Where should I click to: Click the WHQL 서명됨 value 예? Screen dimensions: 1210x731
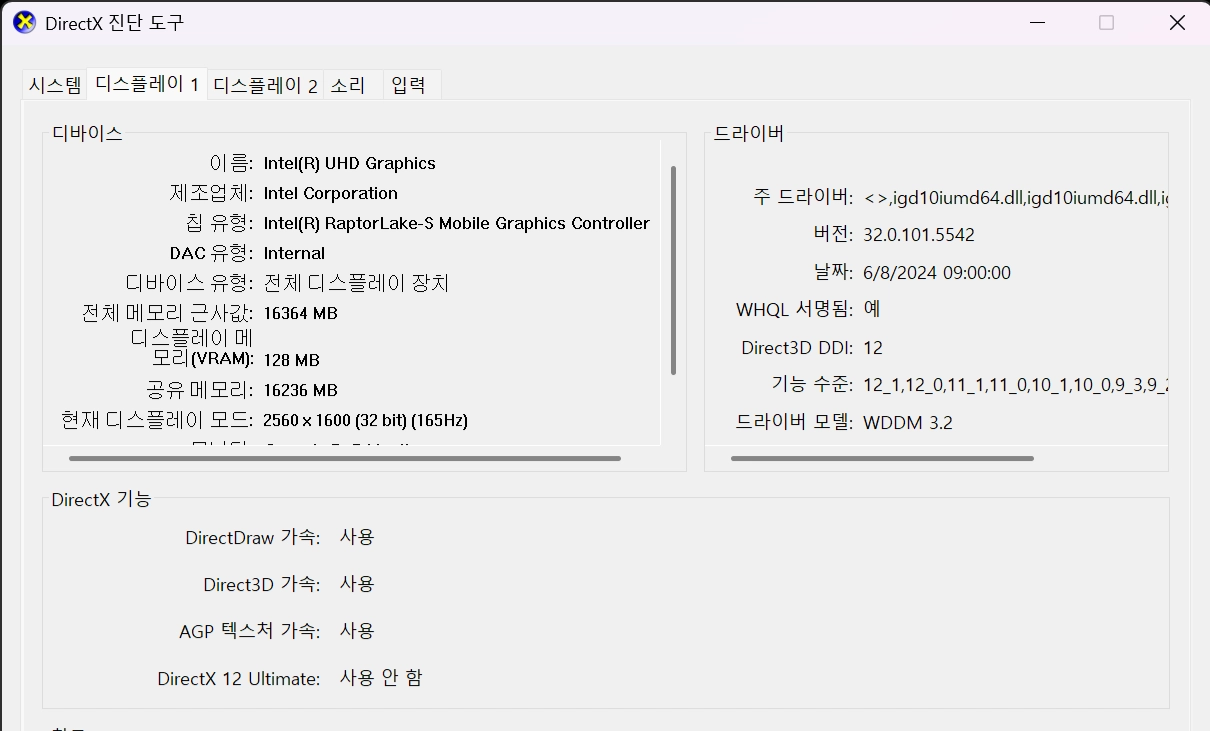coord(872,309)
